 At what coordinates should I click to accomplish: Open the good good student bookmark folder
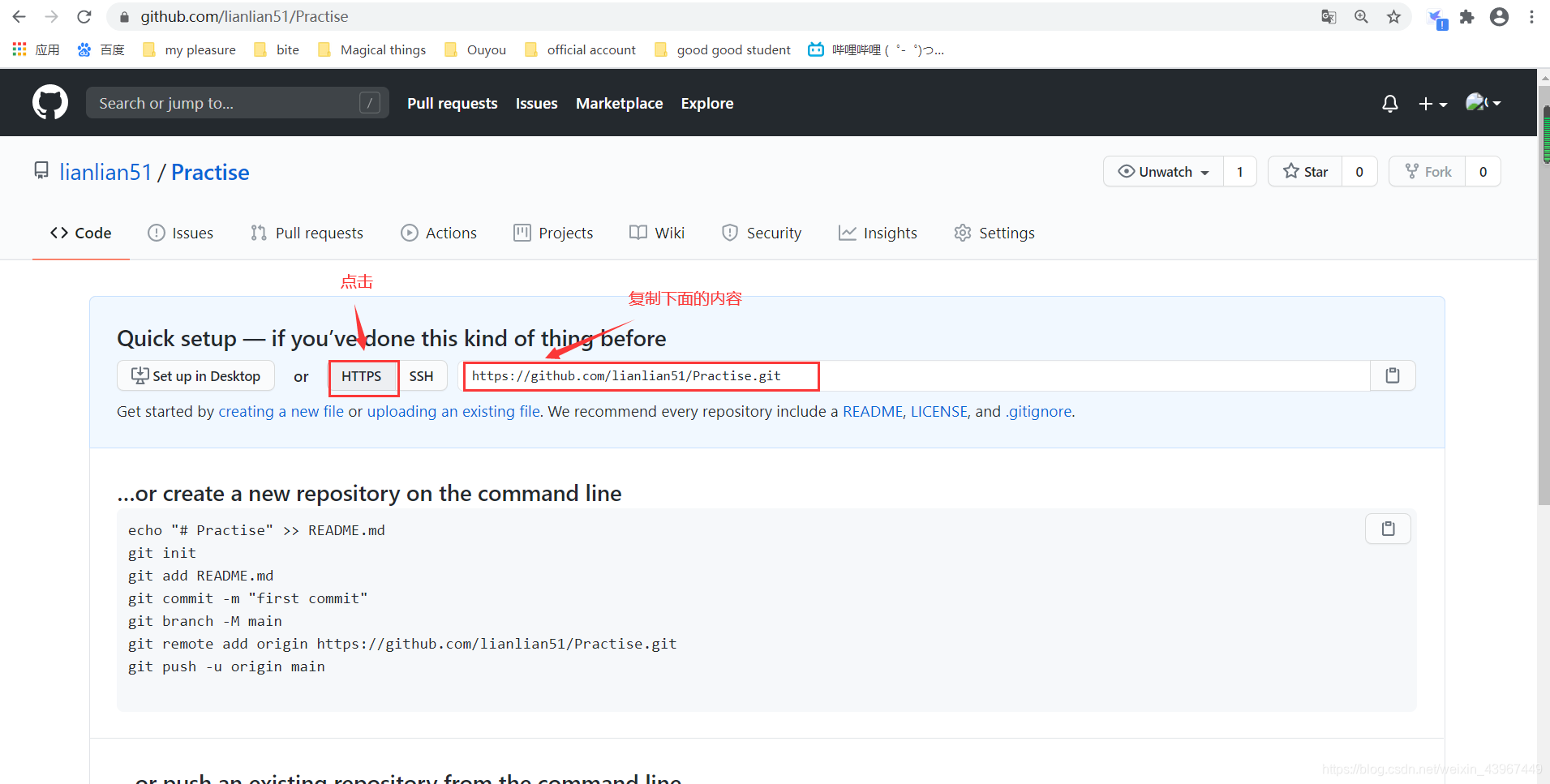723,49
